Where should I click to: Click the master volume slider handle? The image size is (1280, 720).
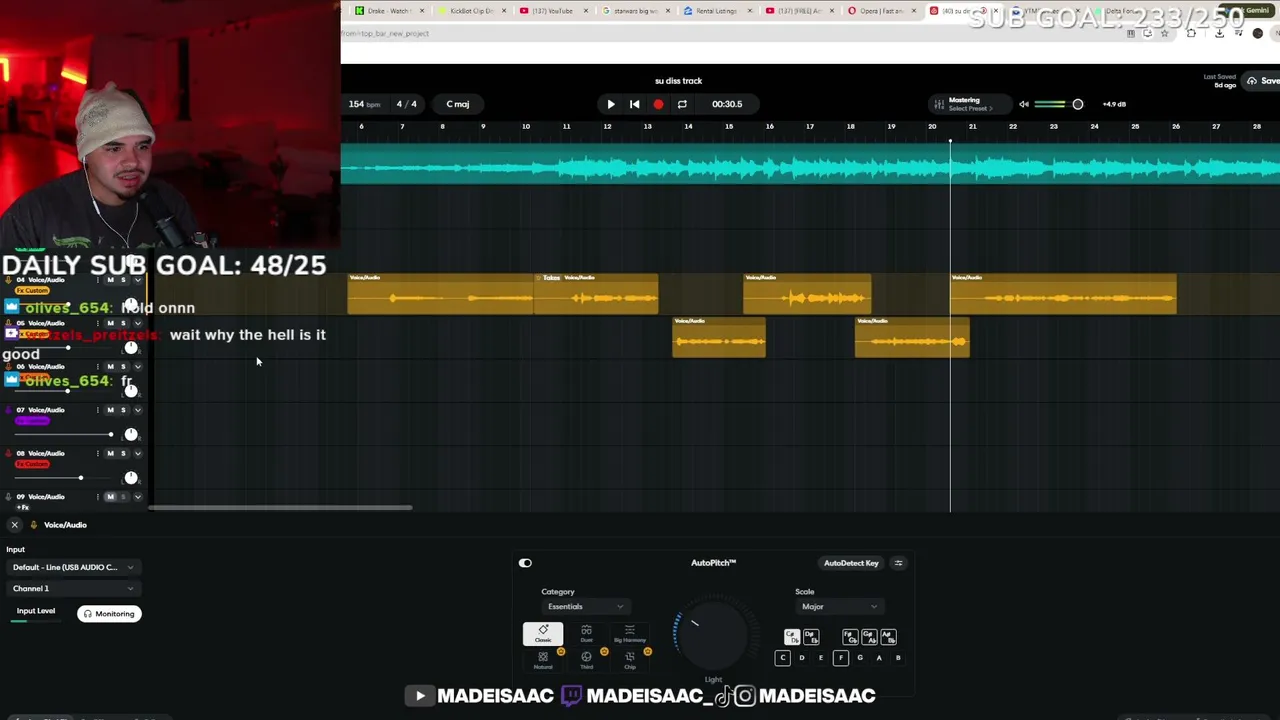[1077, 104]
